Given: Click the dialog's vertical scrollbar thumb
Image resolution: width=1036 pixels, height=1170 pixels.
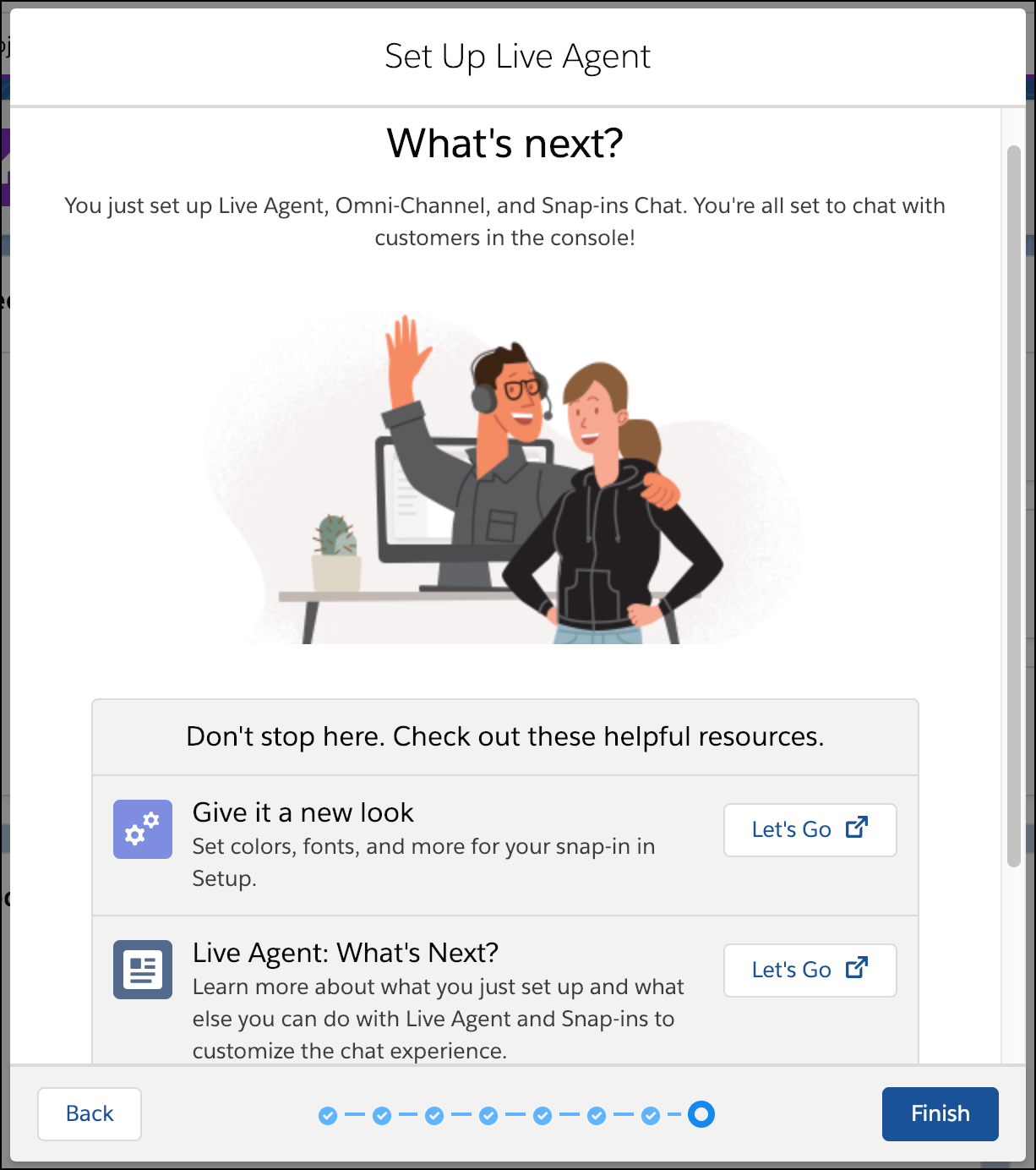Looking at the screenshot, I should 1014,506.
